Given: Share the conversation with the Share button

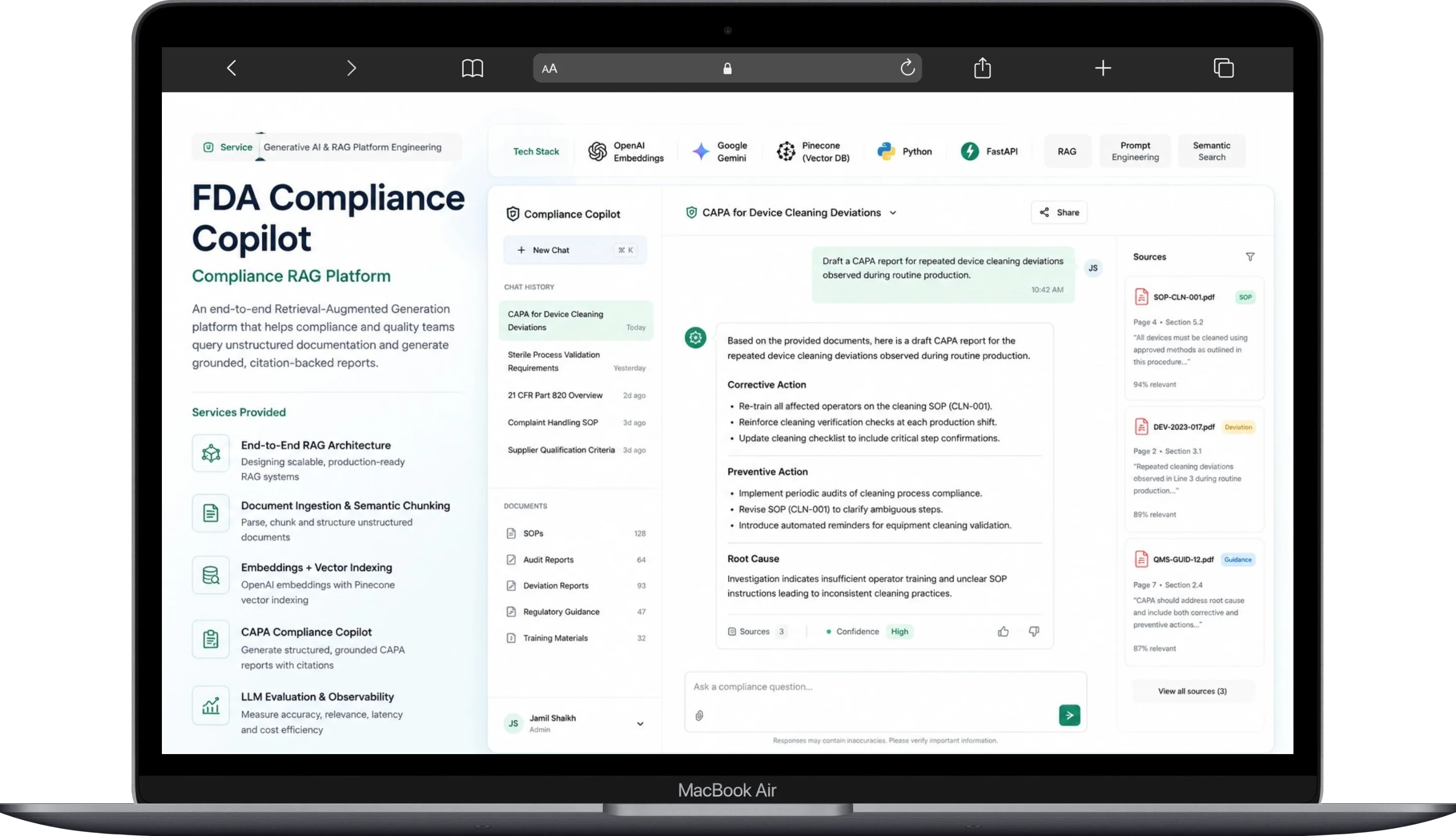Looking at the screenshot, I should [x=1059, y=212].
